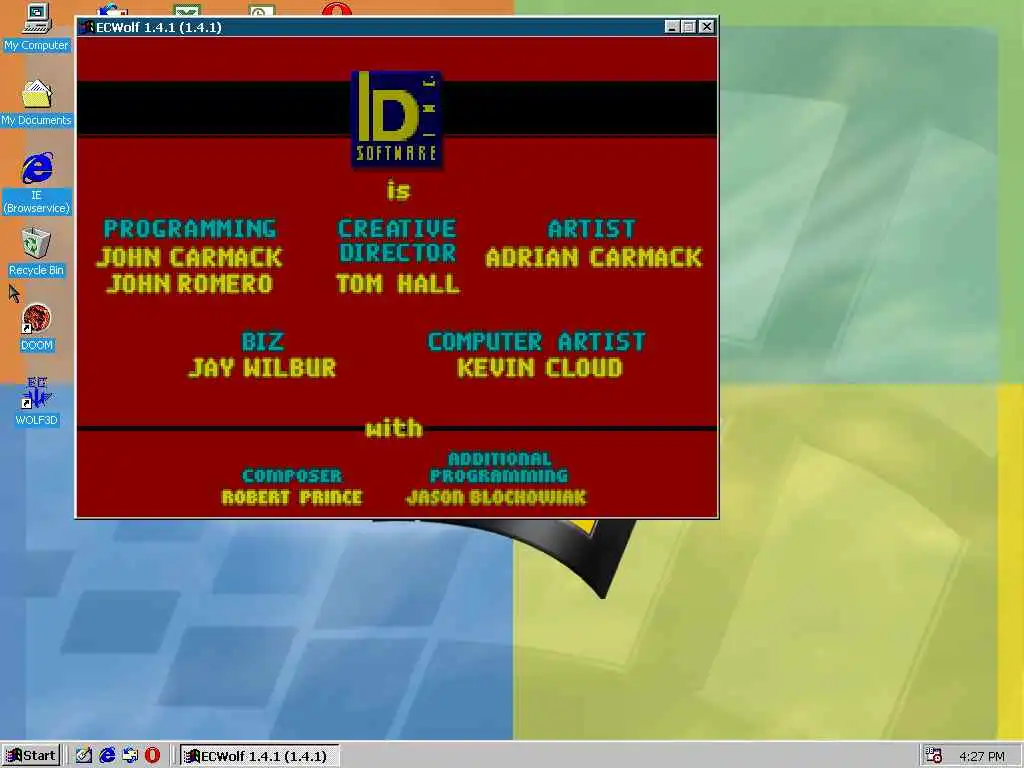Click the 'ADRIAN CARMACK' credit text
Screen dimensions: 1024x768
point(594,257)
